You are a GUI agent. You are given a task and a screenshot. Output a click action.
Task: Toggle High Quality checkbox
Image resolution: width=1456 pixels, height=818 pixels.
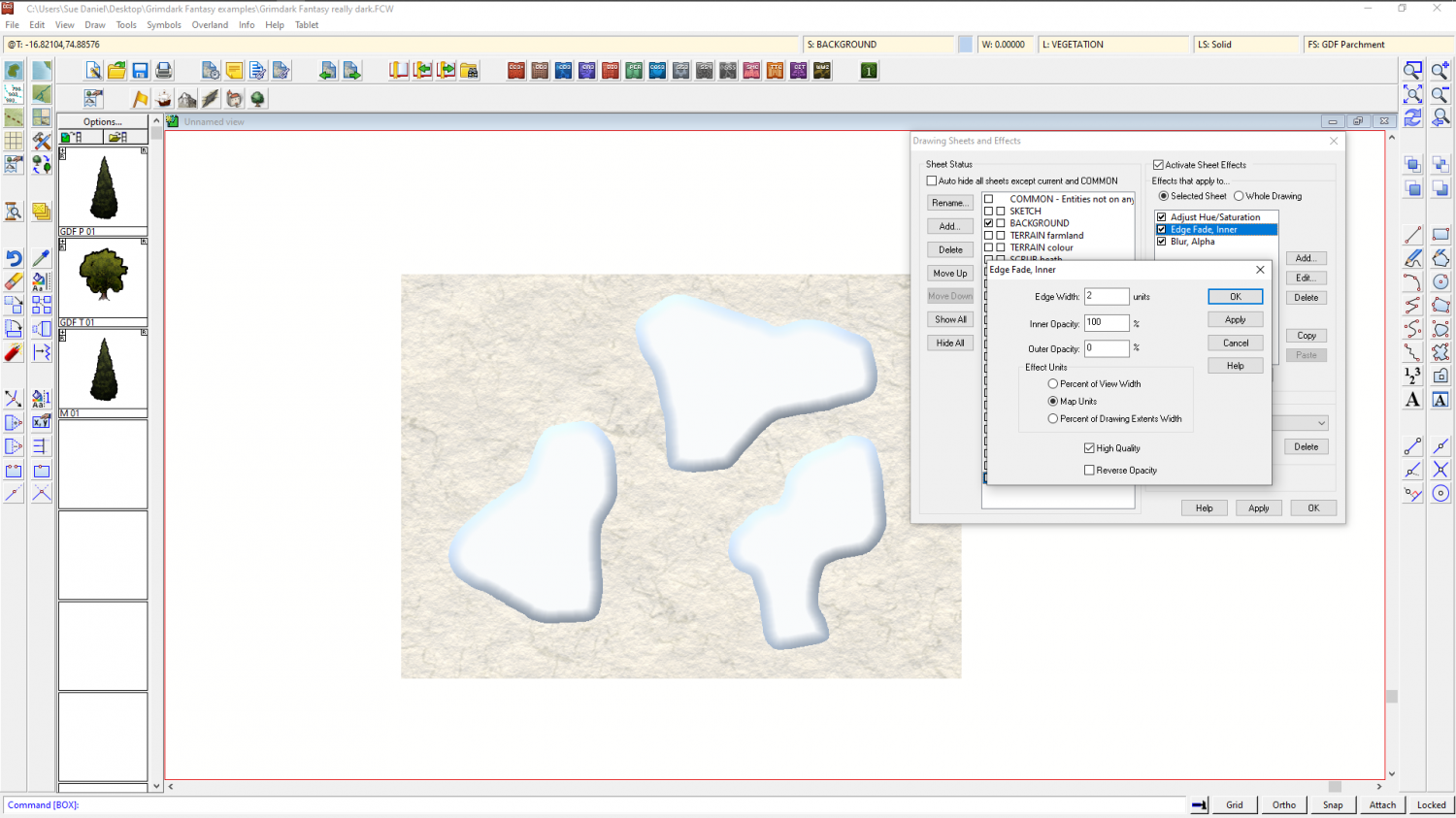1089,448
